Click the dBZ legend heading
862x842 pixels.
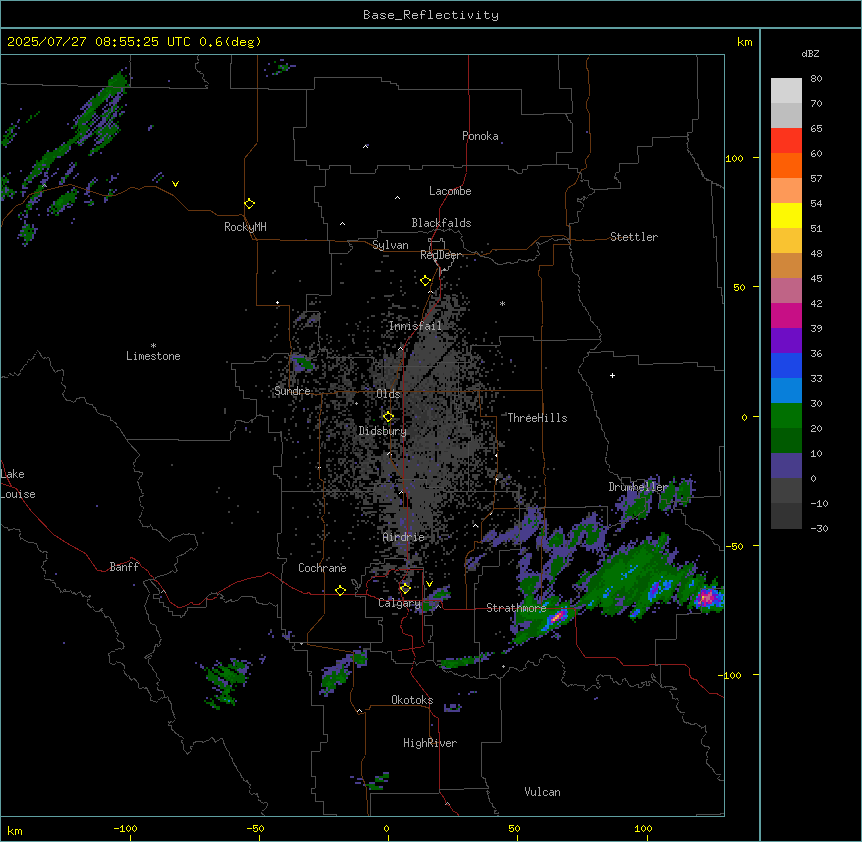pyautogui.click(x=810, y=53)
